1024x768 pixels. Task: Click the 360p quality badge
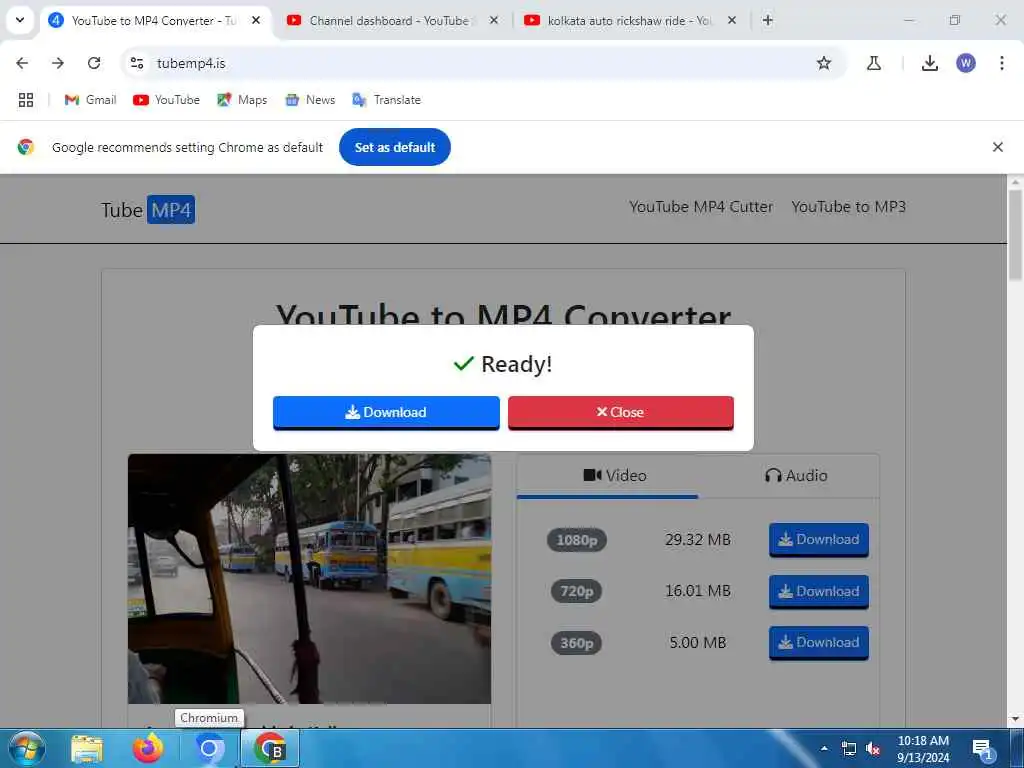click(576, 643)
